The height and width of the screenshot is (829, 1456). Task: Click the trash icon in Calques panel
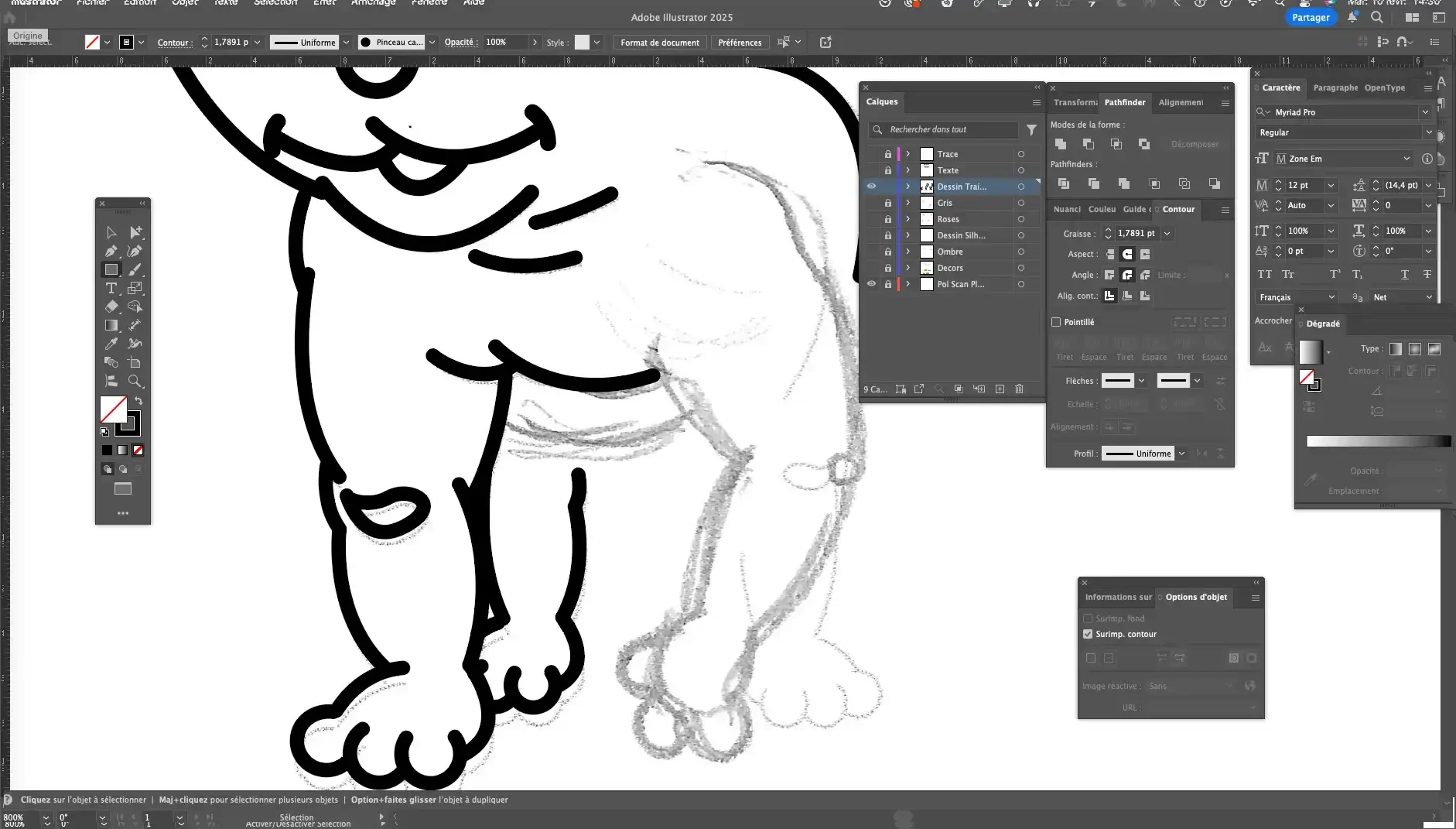[1019, 389]
